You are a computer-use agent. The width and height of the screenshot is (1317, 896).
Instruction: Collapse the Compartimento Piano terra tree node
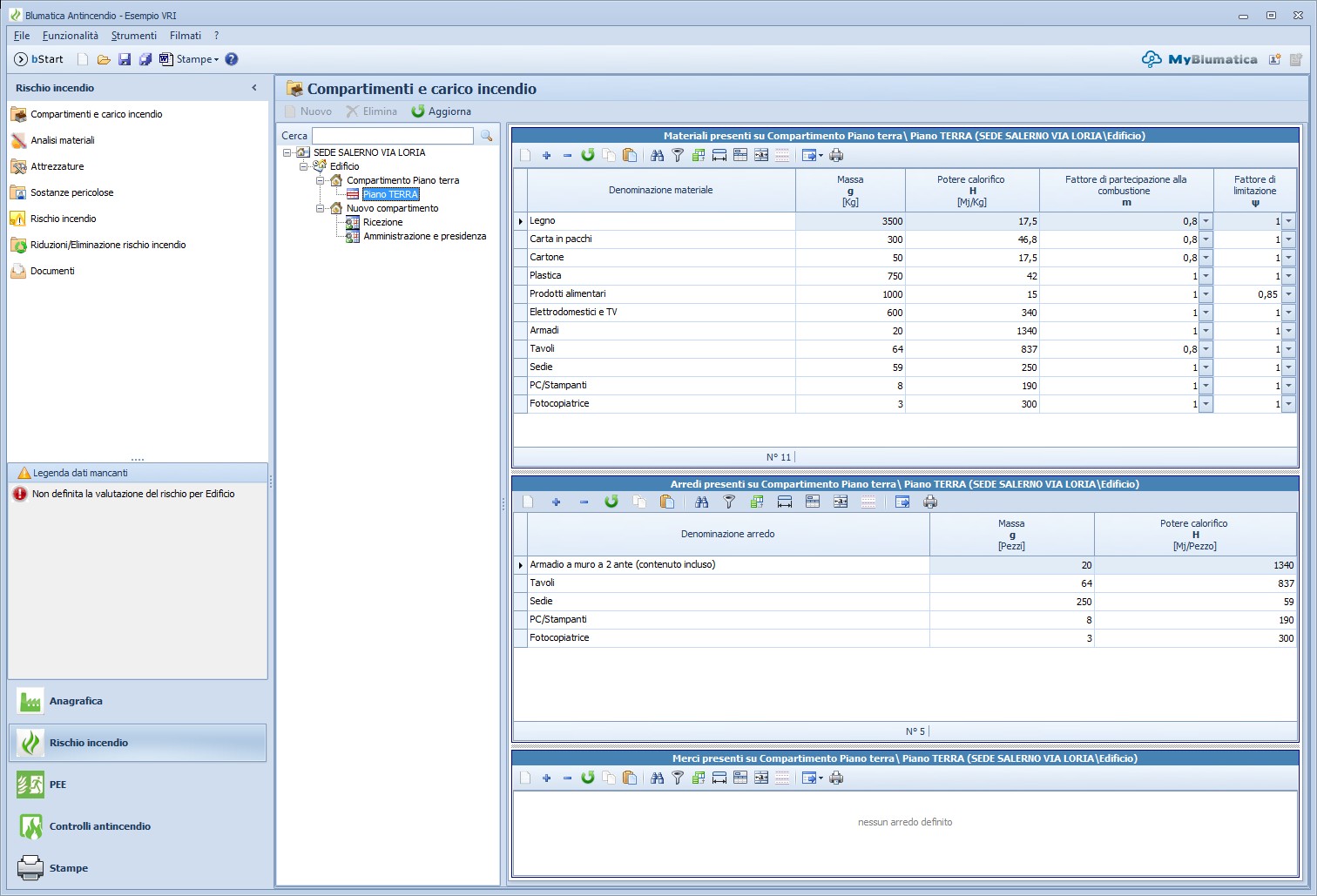(x=320, y=180)
